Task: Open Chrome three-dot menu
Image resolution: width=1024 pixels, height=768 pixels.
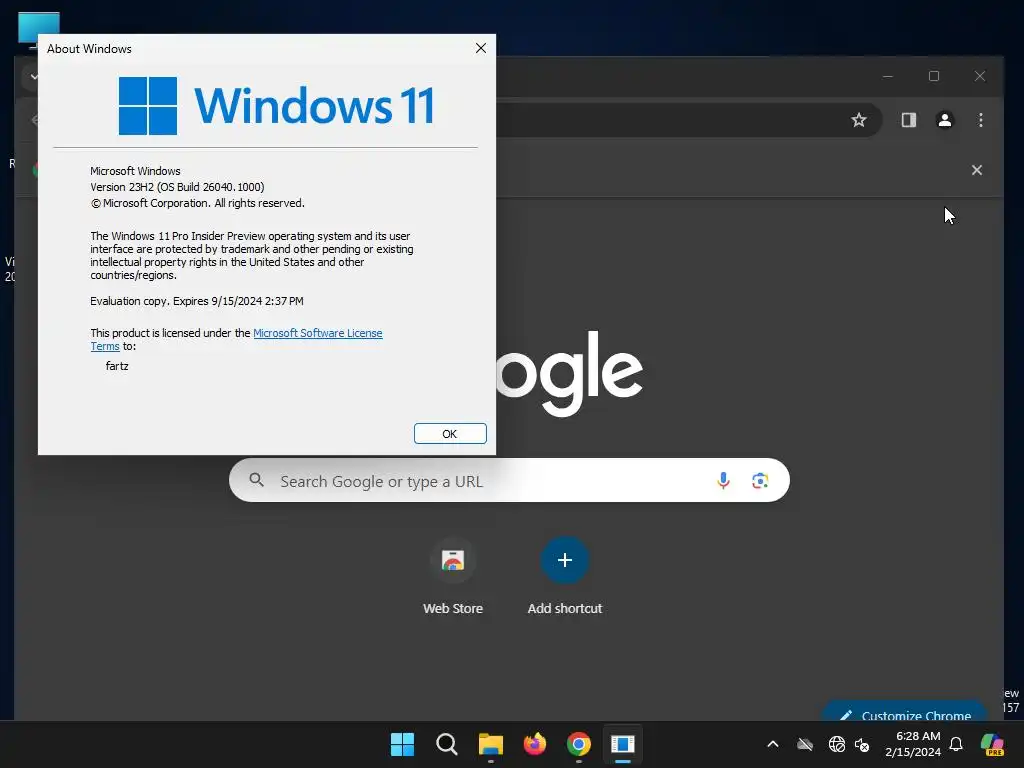Action: 980,120
